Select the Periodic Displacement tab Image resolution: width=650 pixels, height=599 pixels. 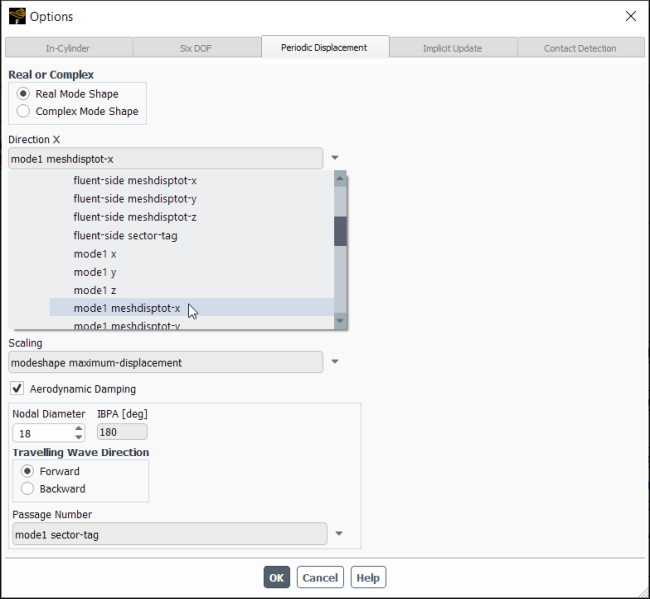coord(325,47)
